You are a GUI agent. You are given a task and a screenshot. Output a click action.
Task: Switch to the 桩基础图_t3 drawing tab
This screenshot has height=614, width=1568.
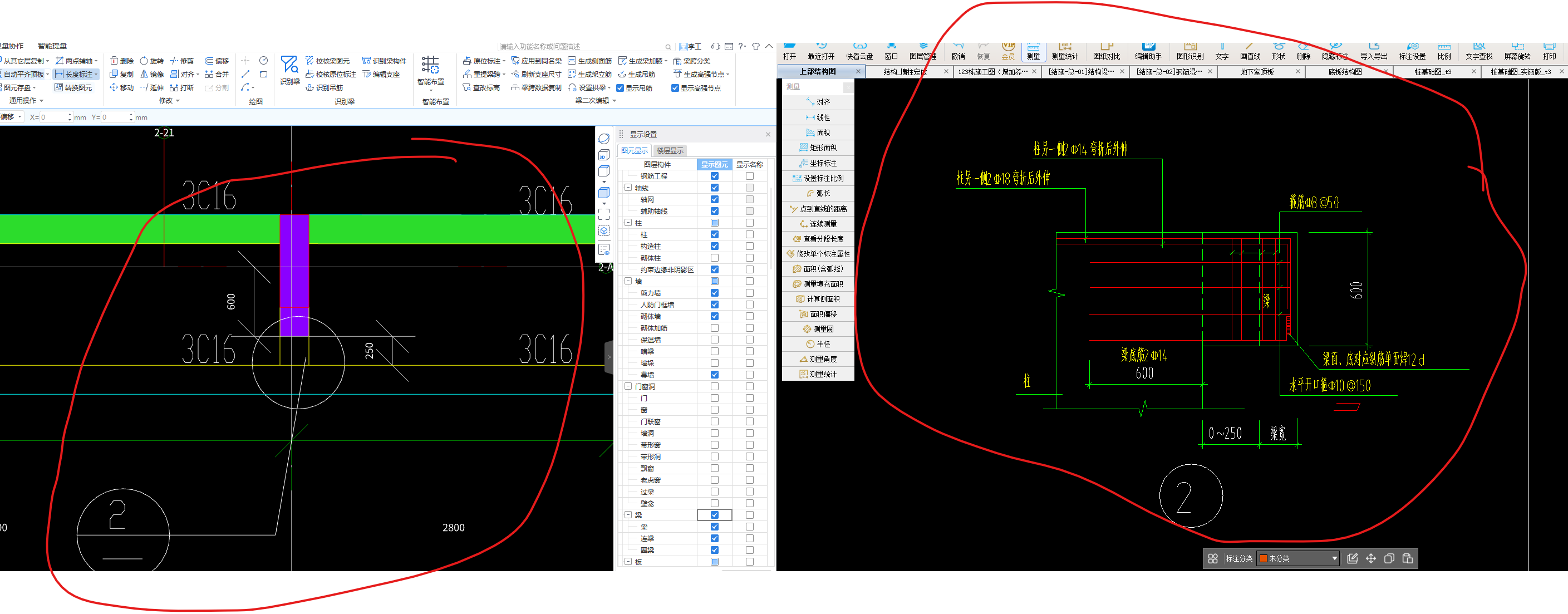point(1433,72)
